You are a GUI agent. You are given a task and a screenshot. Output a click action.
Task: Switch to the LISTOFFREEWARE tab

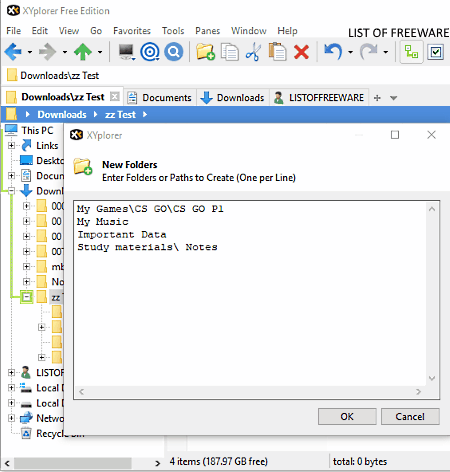pos(319,98)
